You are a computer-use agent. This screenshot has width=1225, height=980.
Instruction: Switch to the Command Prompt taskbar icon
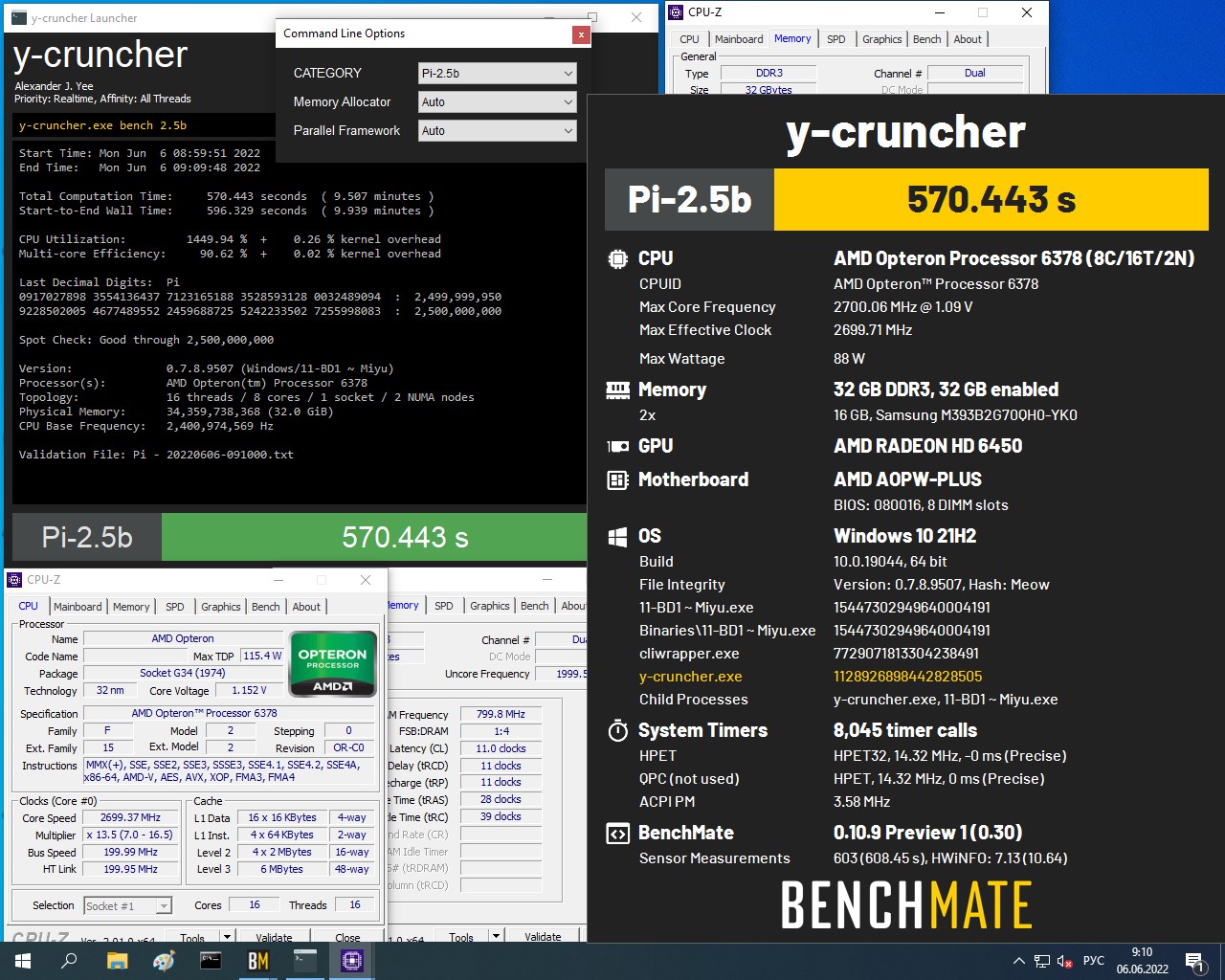point(211,961)
